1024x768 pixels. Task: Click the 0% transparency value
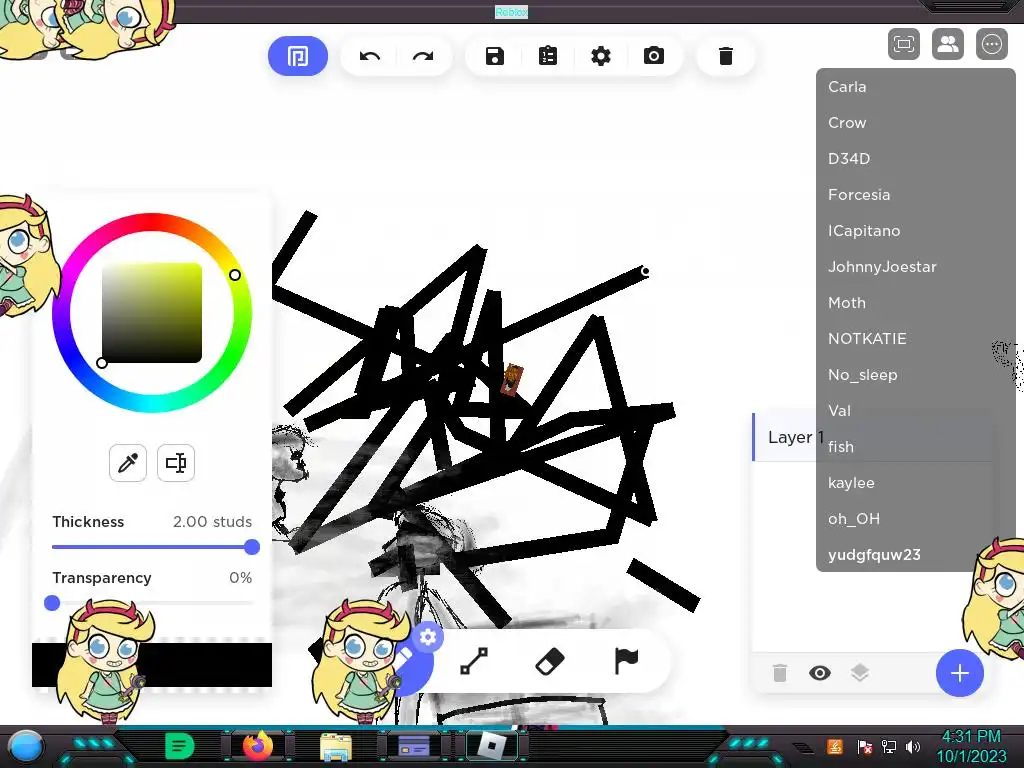point(240,578)
